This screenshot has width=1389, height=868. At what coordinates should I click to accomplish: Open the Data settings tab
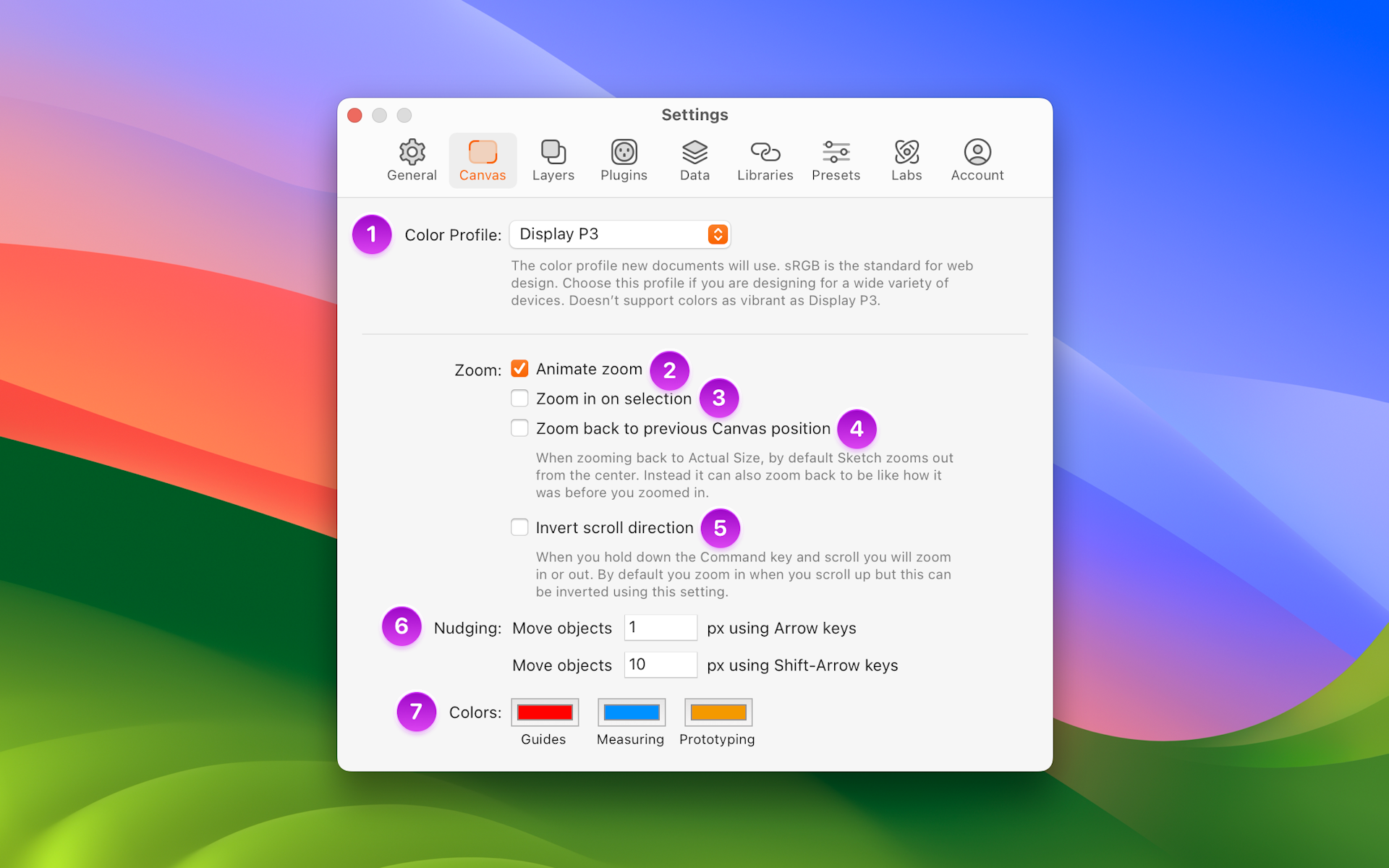pos(694,161)
